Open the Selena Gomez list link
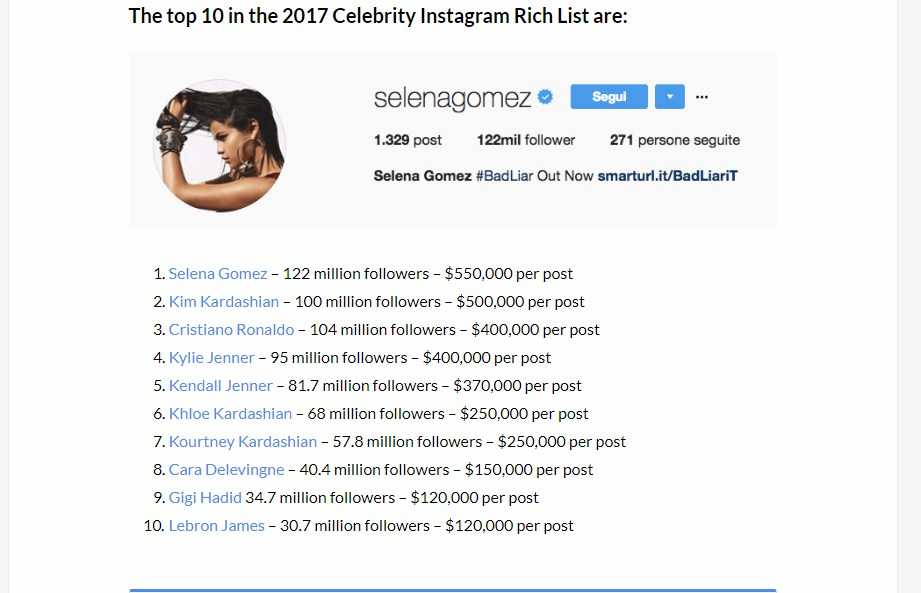The image size is (921, 593). (x=218, y=273)
